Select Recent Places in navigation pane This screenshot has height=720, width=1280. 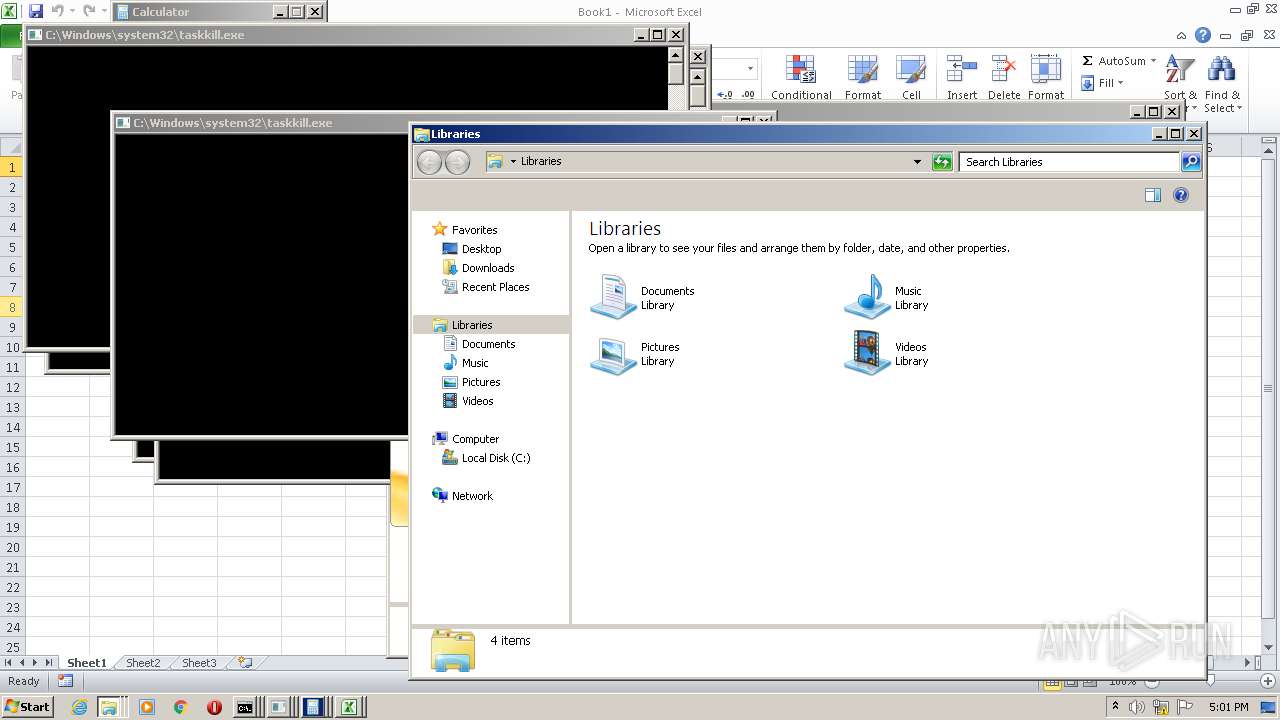pyautogui.click(x=495, y=287)
